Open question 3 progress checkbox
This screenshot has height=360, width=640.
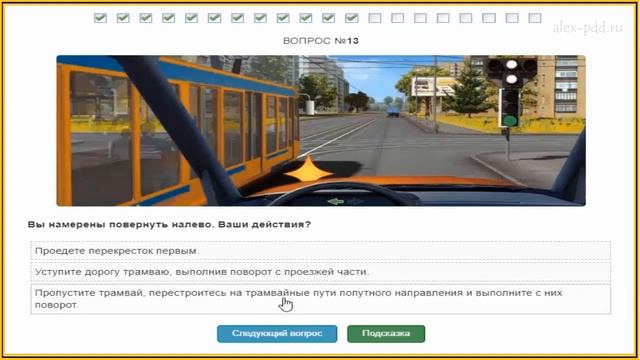point(146,18)
